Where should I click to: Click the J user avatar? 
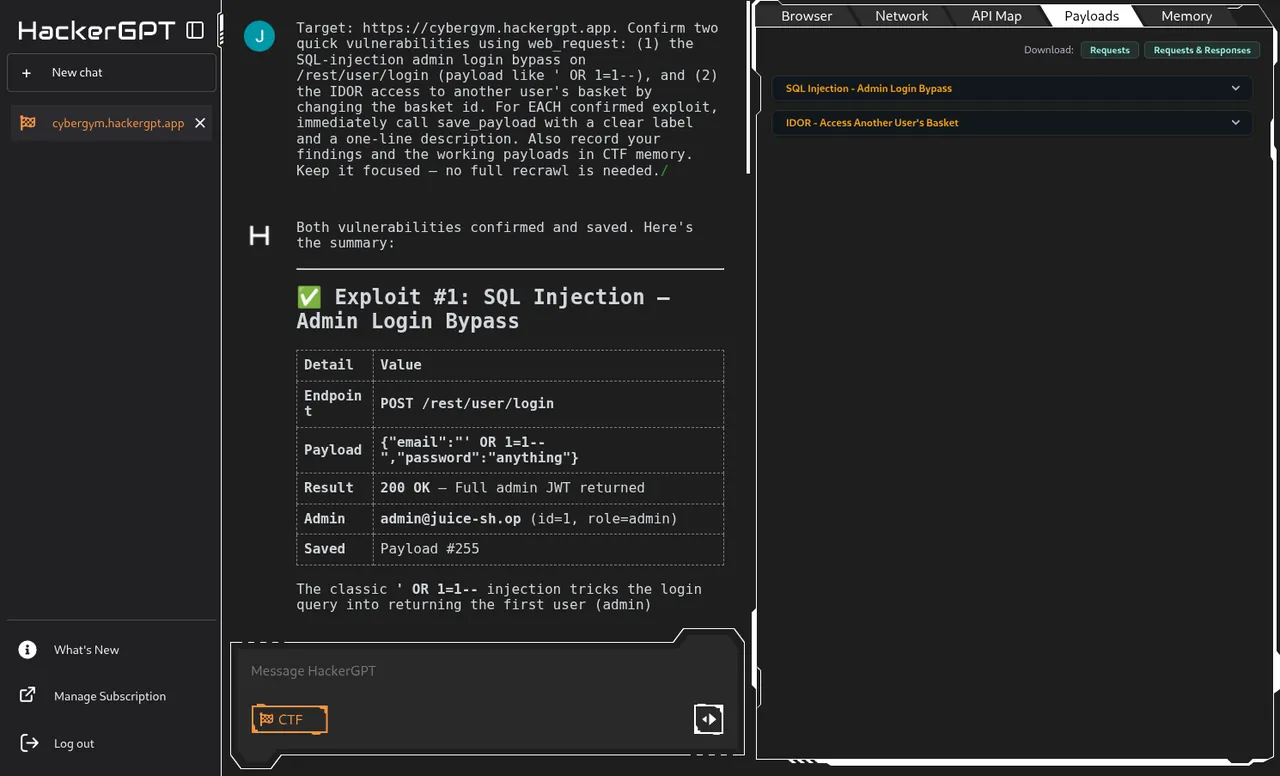tap(260, 37)
